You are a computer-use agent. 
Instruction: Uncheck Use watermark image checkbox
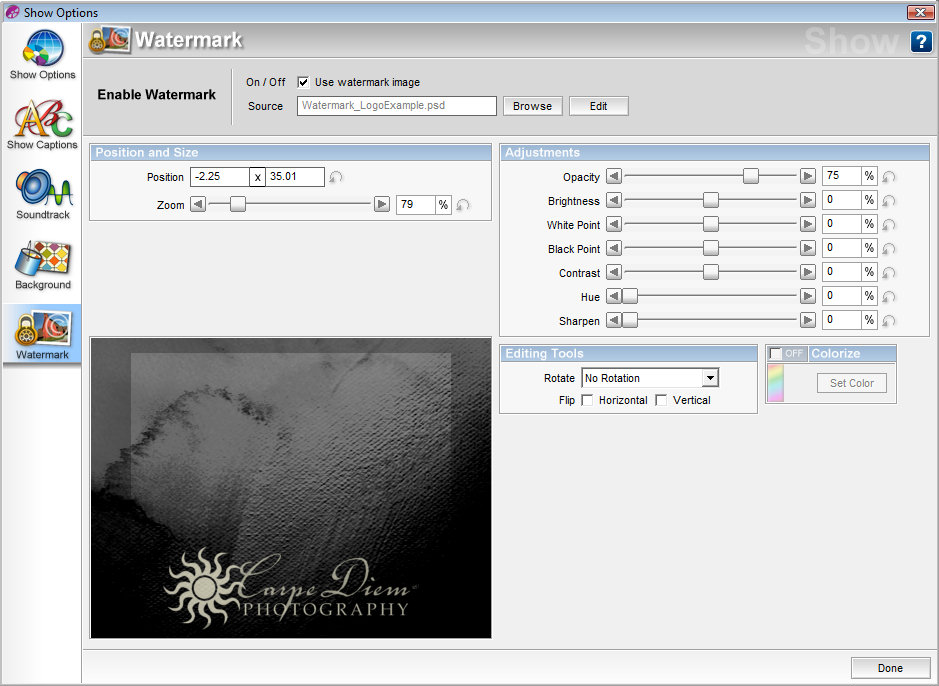[x=304, y=82]
